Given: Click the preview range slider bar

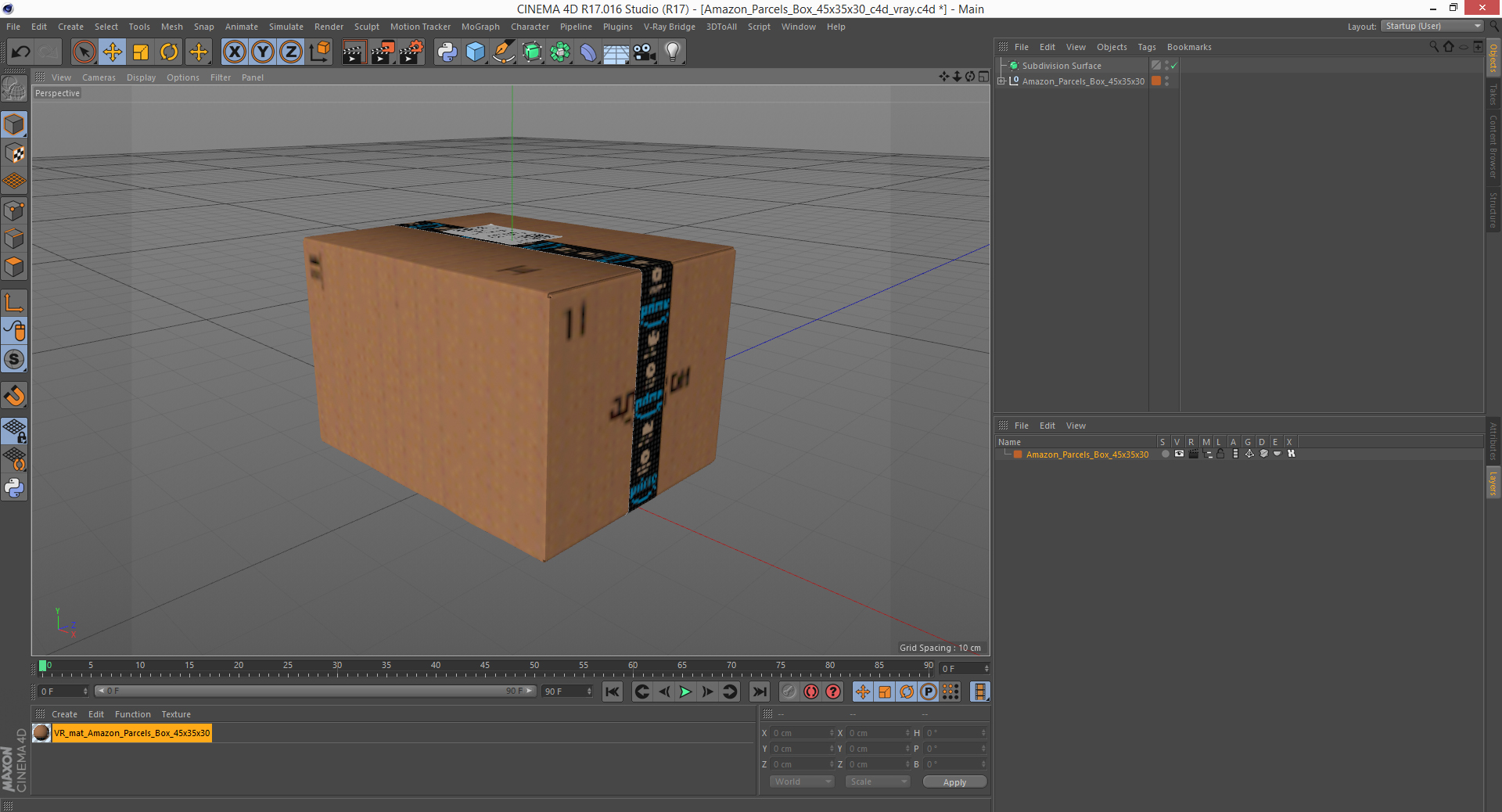Looking at the screenshot, I should pos(314,692).
